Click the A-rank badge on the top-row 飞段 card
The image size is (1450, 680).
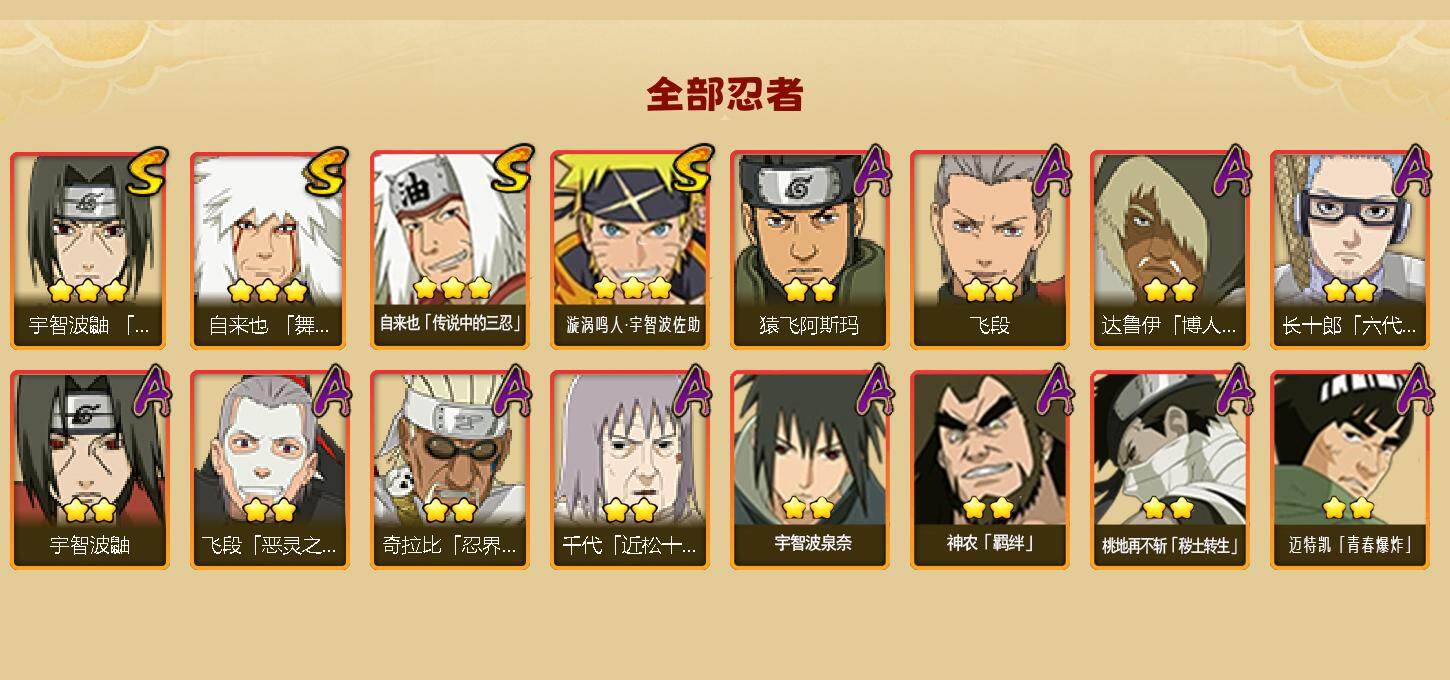[x=1051, y=170]
